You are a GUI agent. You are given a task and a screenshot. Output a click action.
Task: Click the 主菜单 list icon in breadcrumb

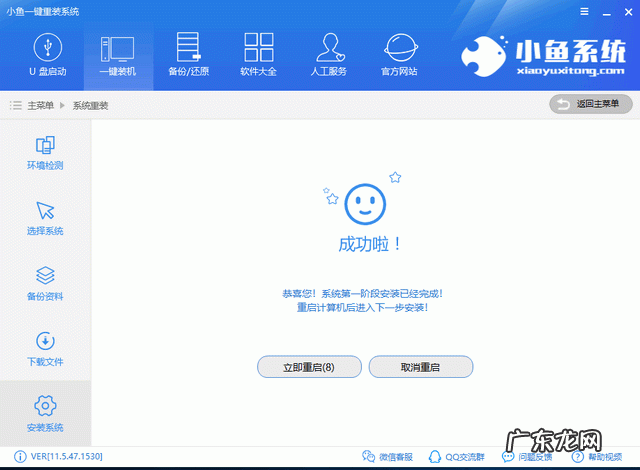click(16, 105)
